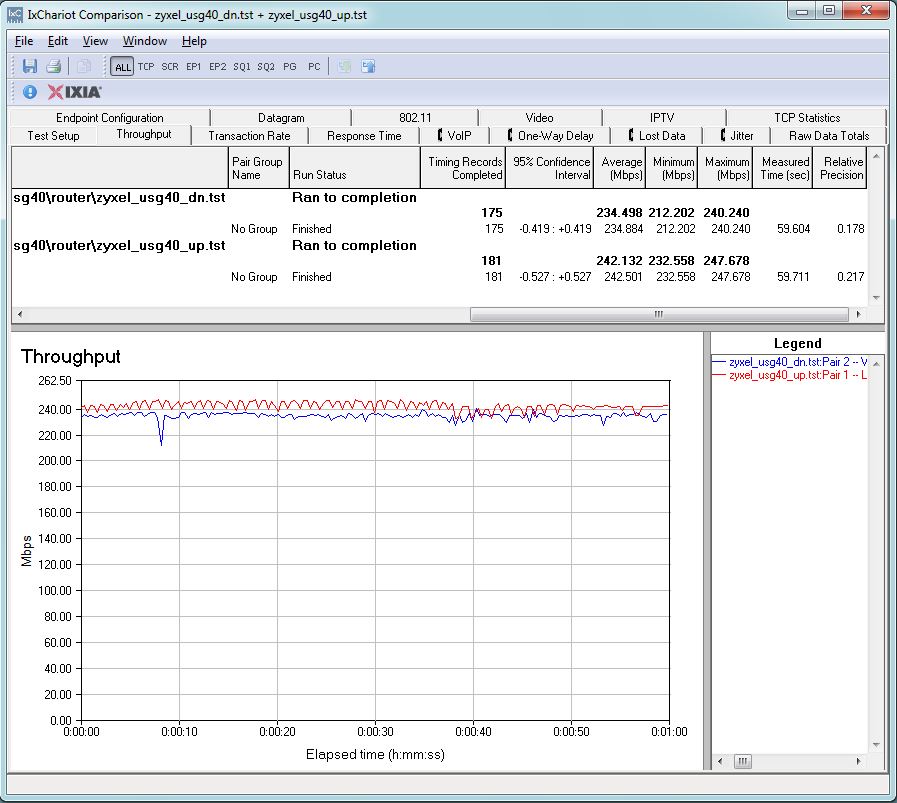Click the greyed toolbar icon after PC

pos(344,66)
